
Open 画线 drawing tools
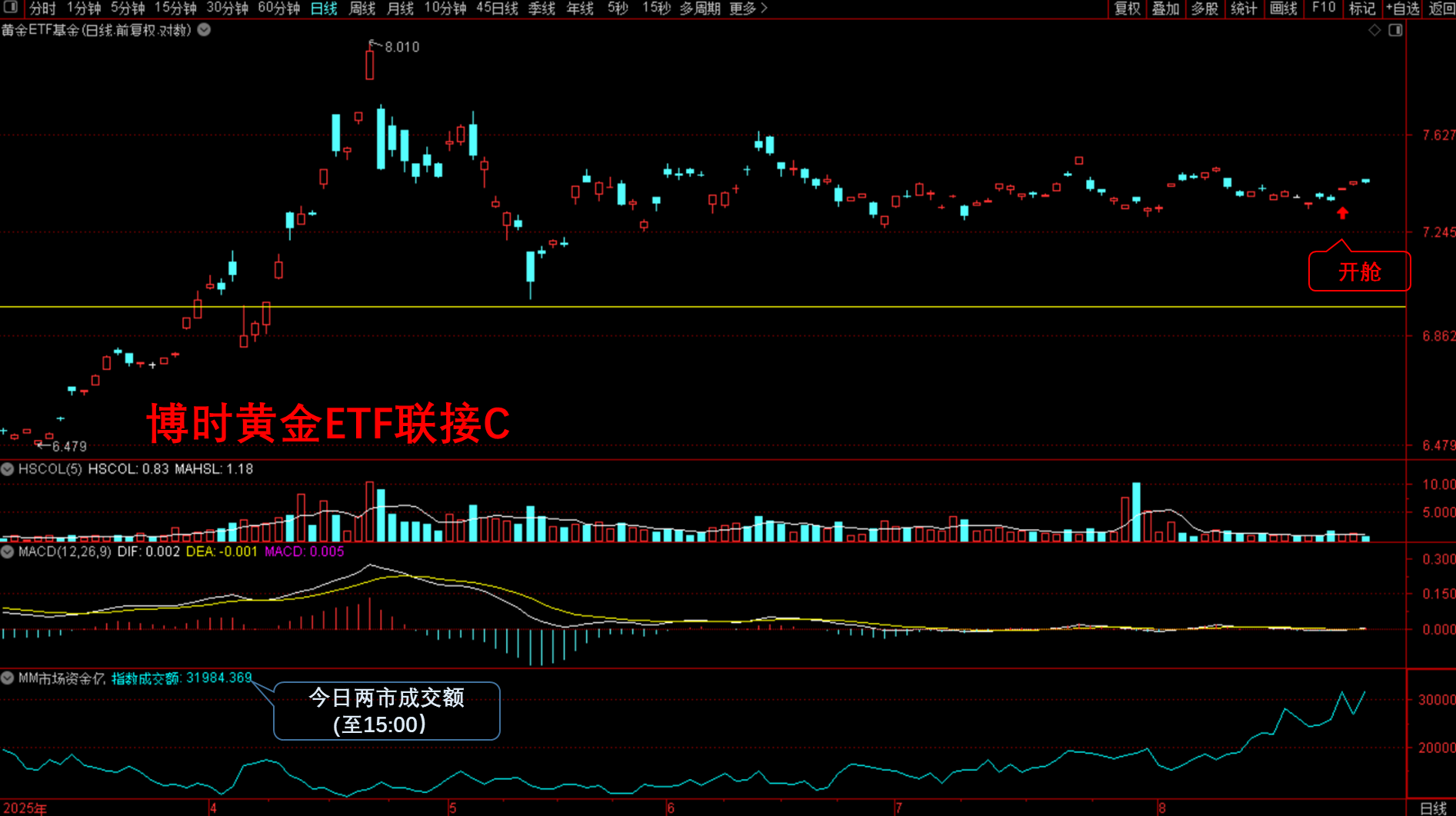coord(1283,8)
